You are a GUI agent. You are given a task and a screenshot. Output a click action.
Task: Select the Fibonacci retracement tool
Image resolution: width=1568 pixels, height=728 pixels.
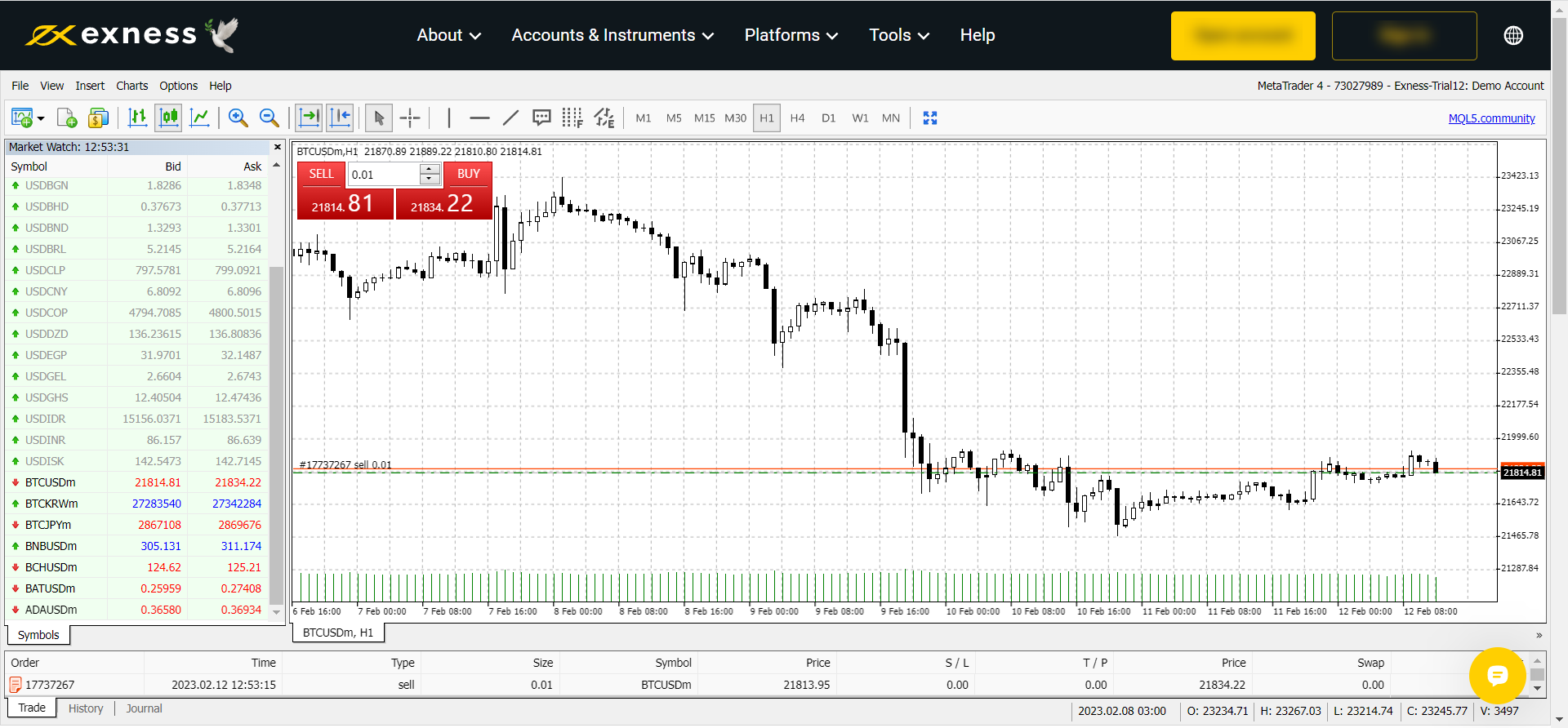tap(572, 118)
